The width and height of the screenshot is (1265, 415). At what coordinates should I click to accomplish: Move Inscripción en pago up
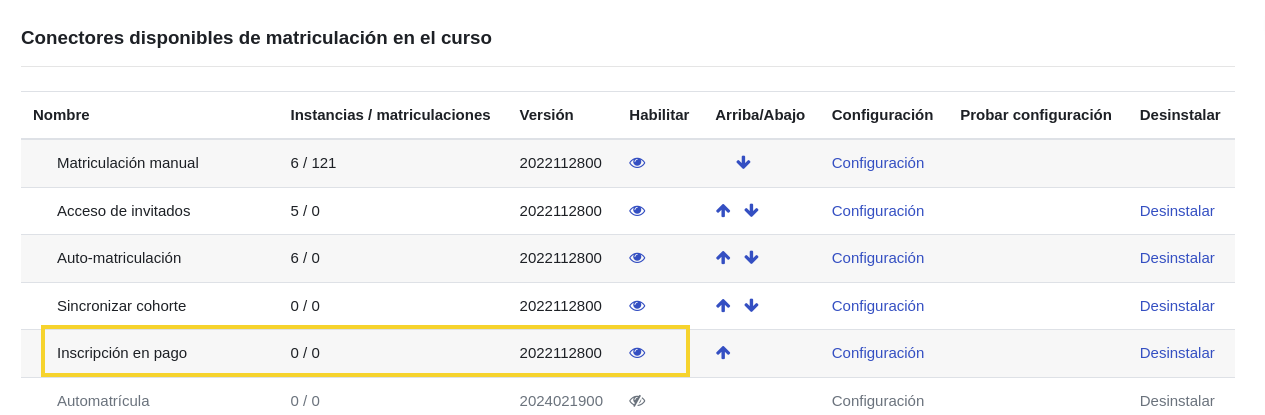(723, 353)
